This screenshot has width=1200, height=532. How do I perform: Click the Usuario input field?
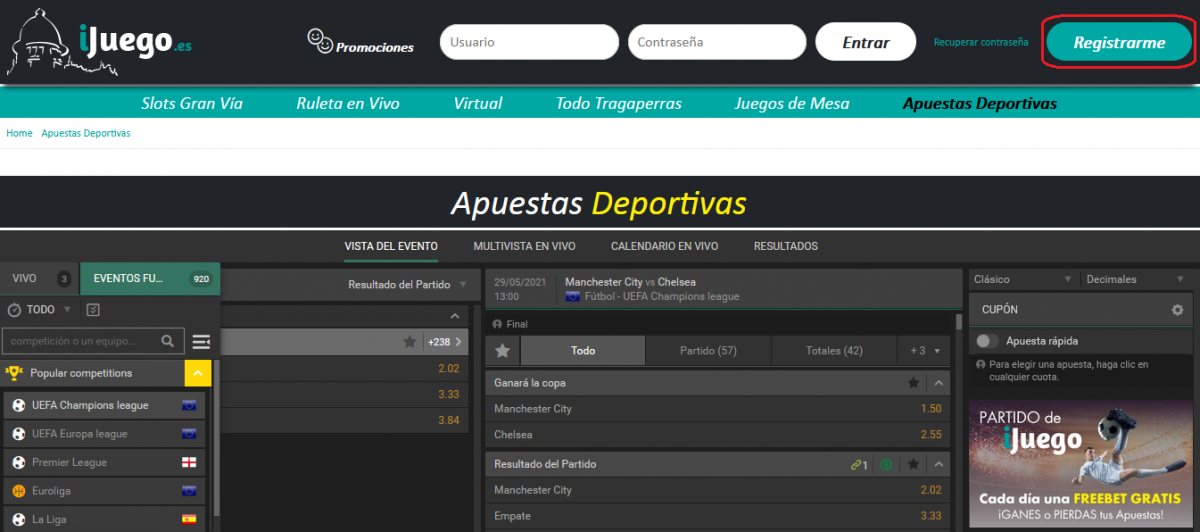pos(529,43)
